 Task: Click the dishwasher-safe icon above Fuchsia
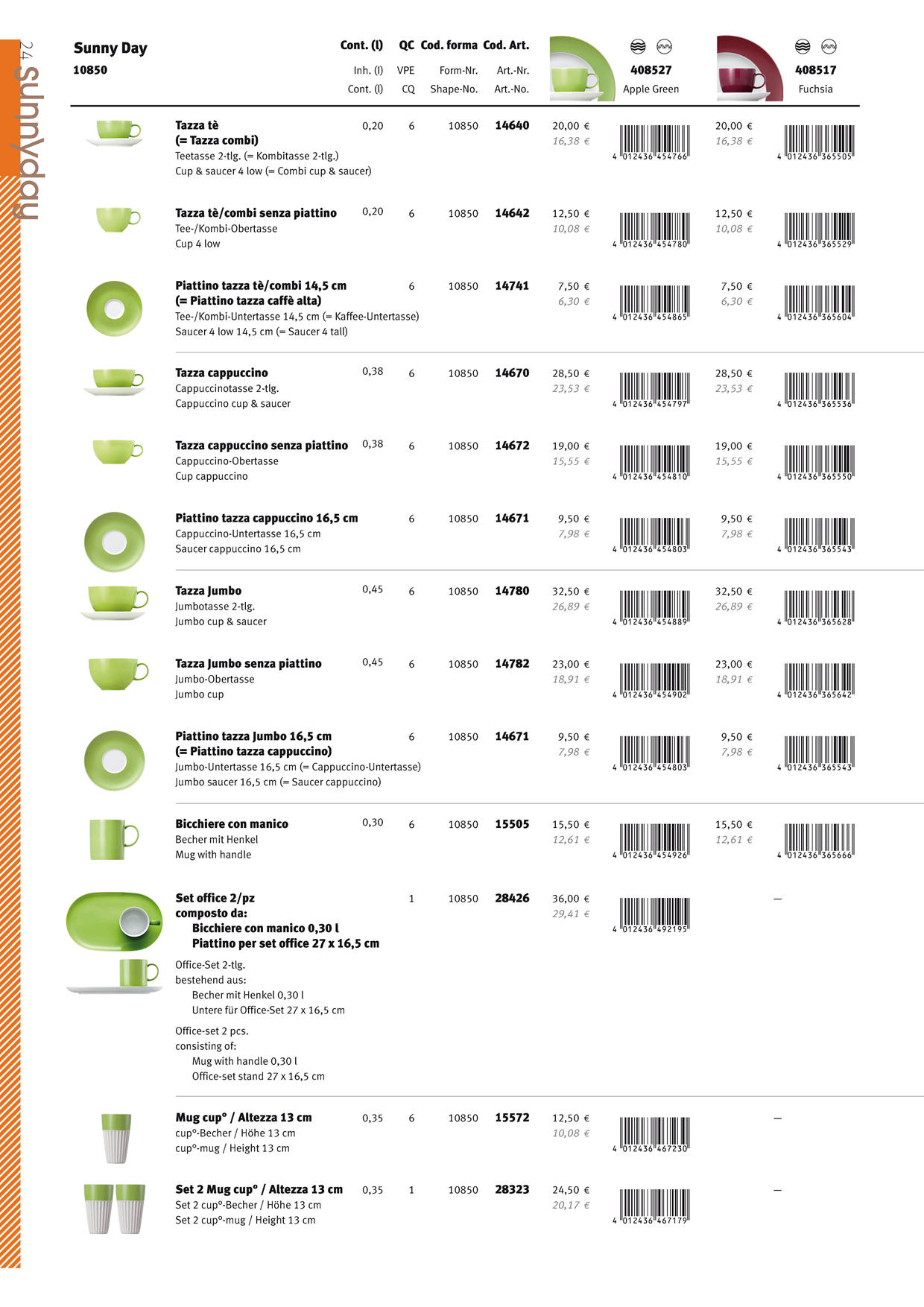803,47
